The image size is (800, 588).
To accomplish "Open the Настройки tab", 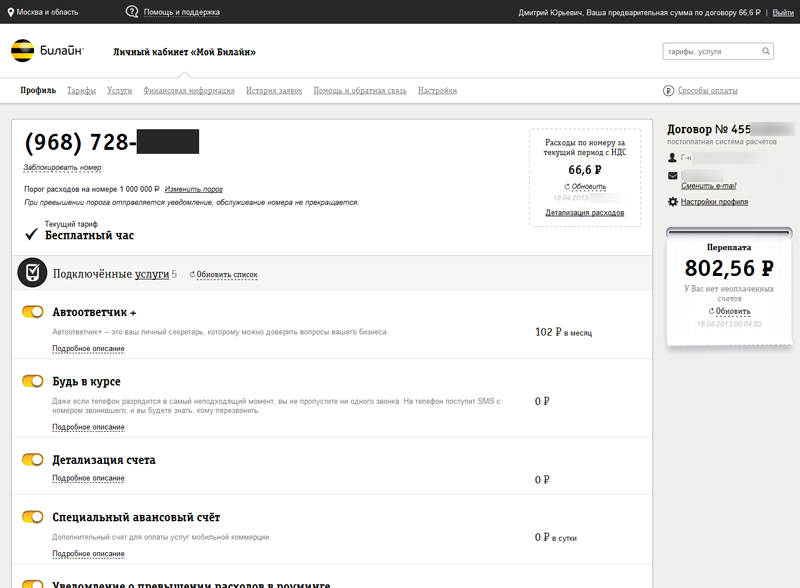I will pos(437,90).
